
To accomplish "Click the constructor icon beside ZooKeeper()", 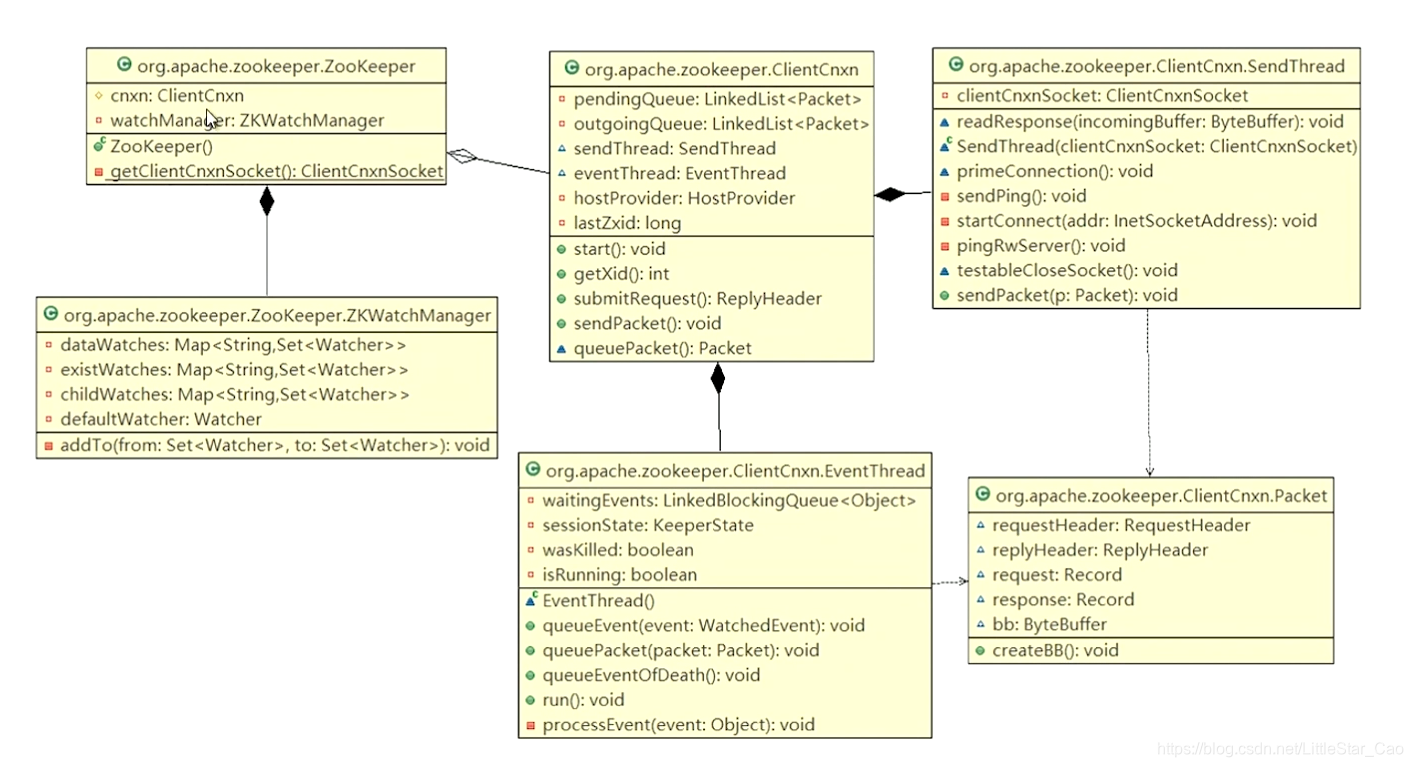I will (99, 146).
